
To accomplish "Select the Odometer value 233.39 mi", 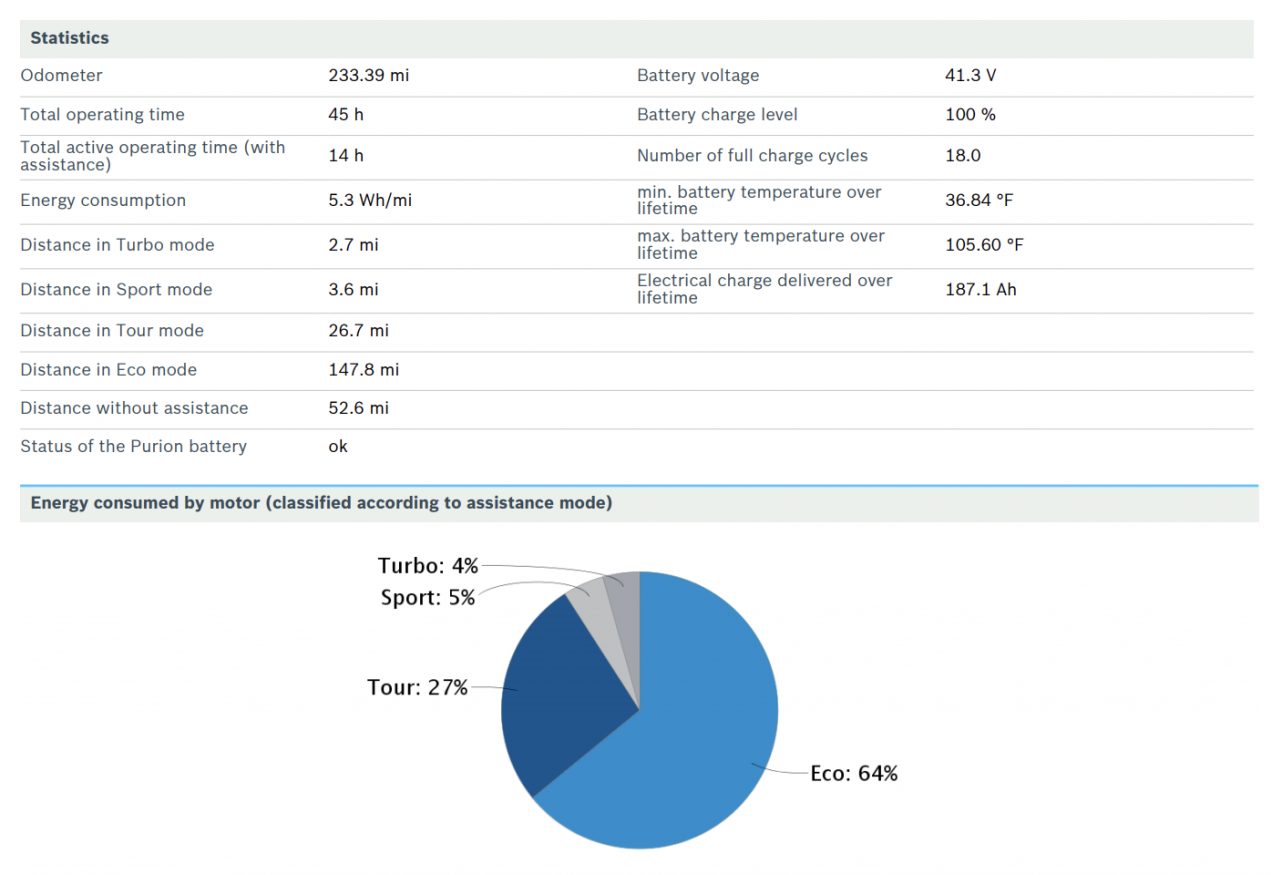I will coord(369,76).
